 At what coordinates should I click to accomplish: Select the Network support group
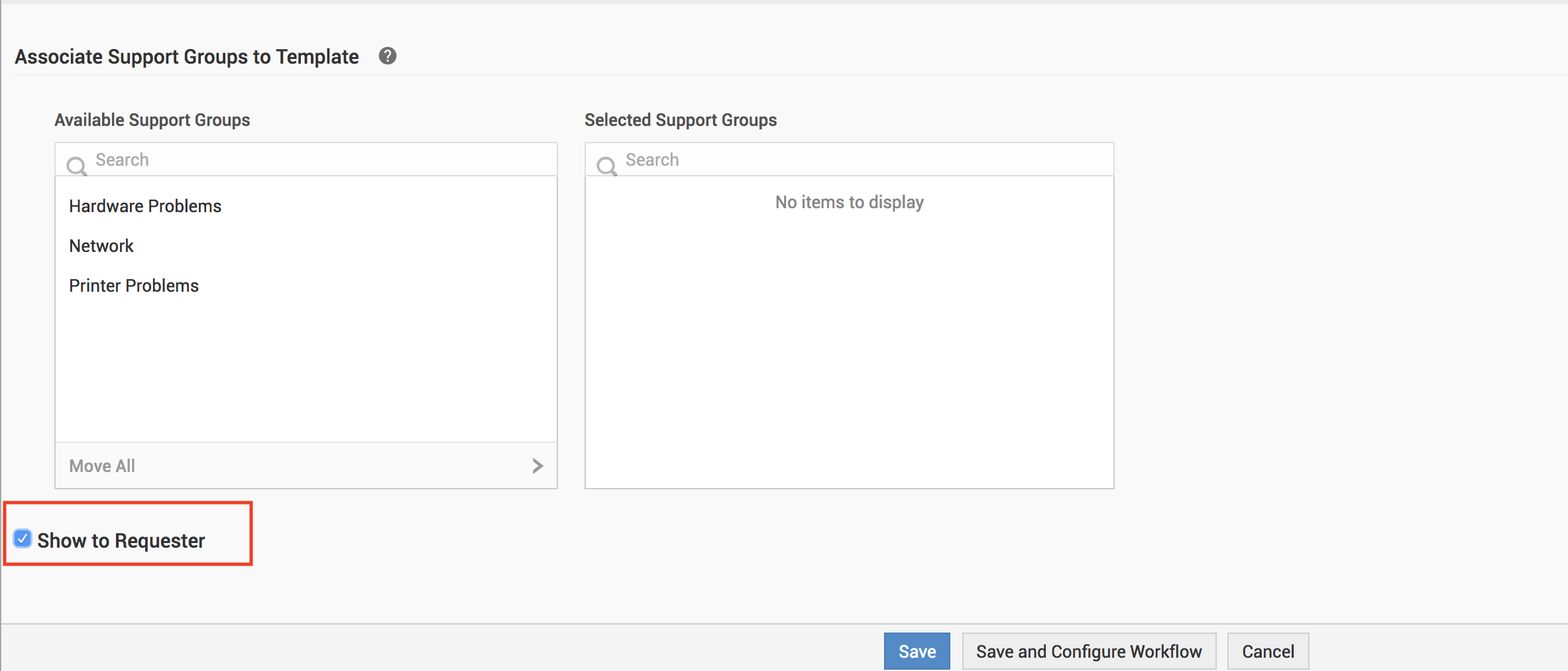tap(101, 246)
